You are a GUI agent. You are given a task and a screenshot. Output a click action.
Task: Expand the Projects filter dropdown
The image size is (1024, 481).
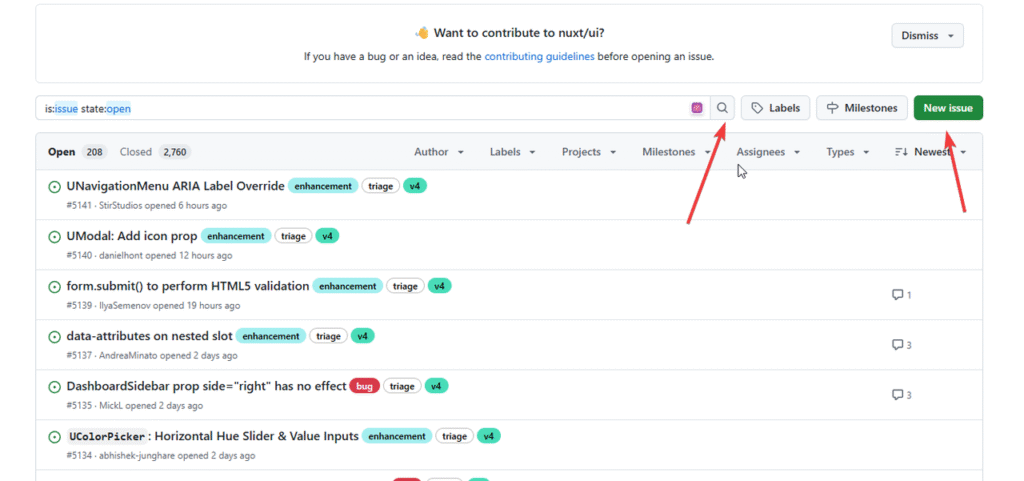tap(588, 152)
